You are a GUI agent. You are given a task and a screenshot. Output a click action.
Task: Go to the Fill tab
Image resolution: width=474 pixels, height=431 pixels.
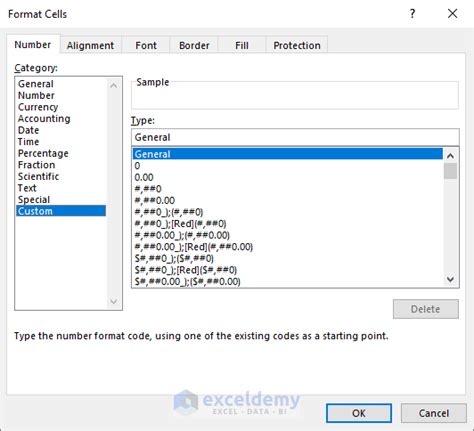click(242, 45)
